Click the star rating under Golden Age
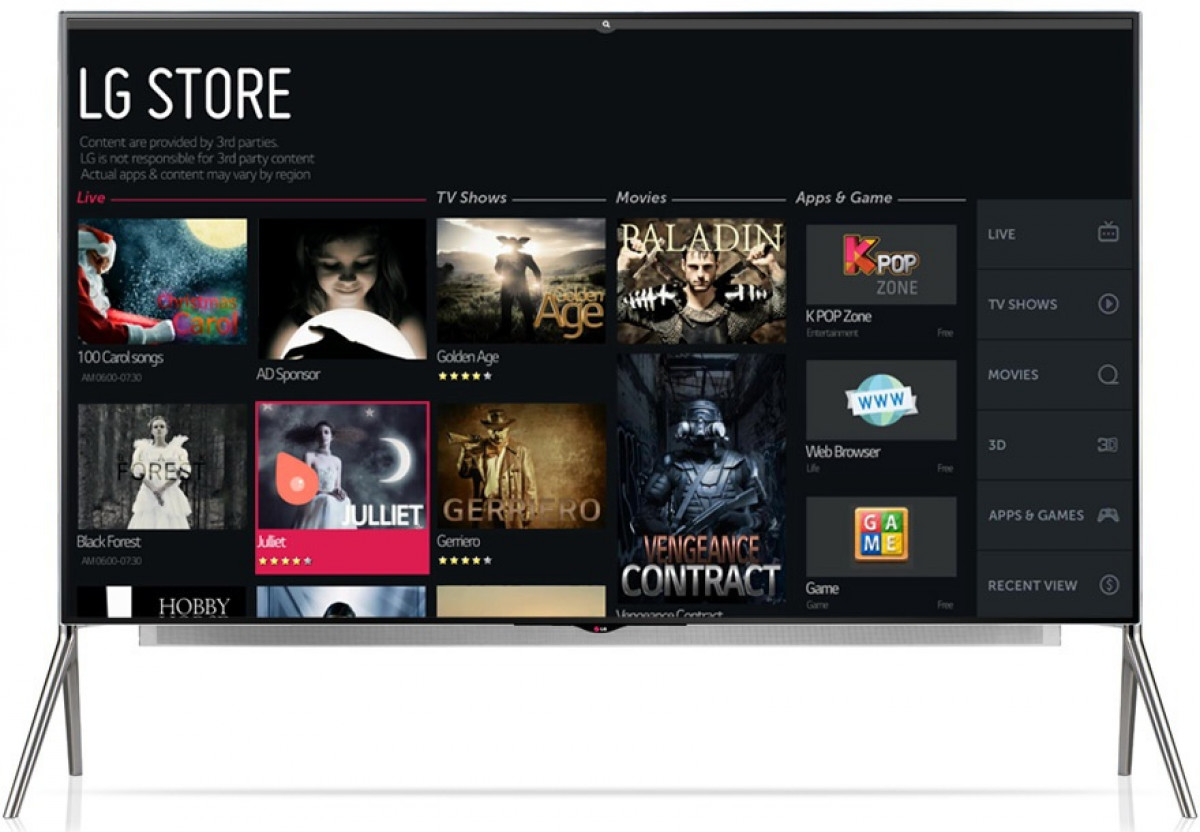The width and height of the screenshot is (1200, 832). [x=465, y=377]
